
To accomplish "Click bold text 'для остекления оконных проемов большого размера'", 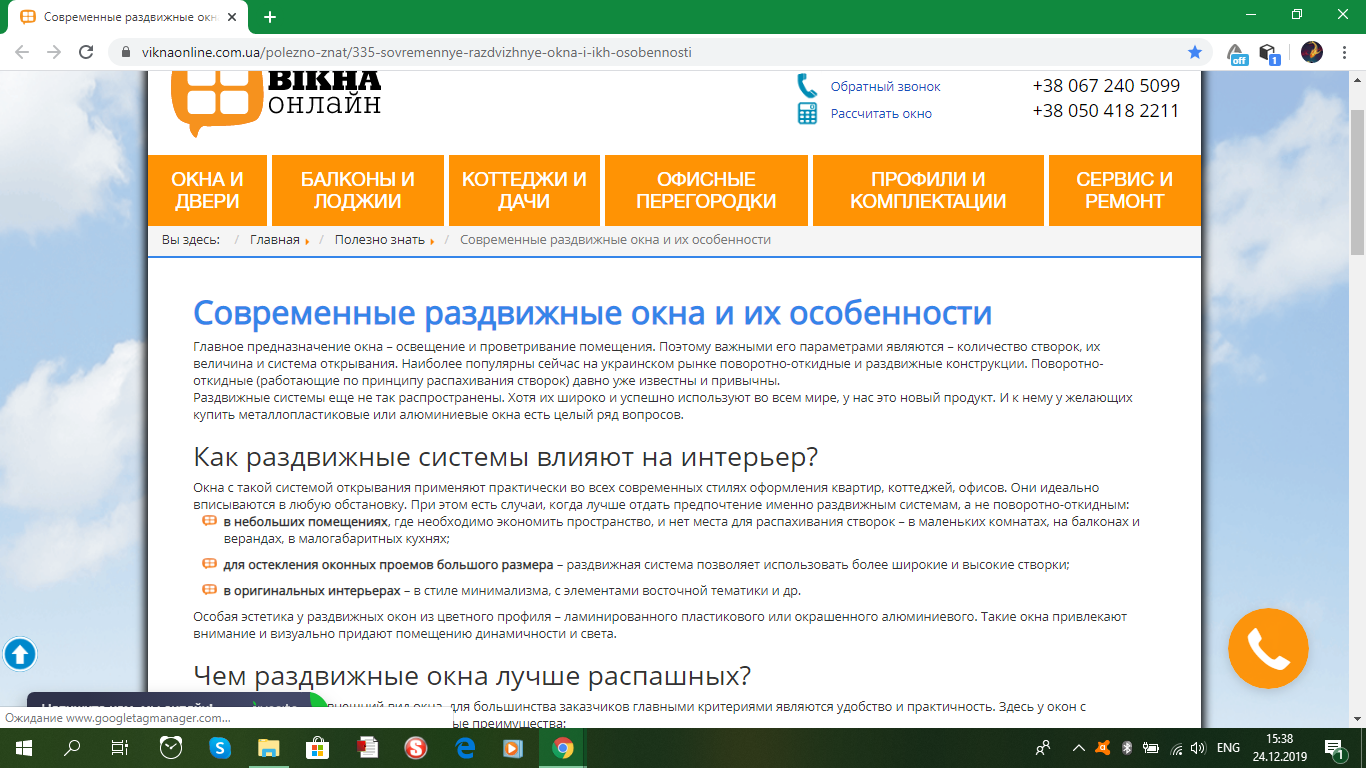I will [x=388, y=564].
